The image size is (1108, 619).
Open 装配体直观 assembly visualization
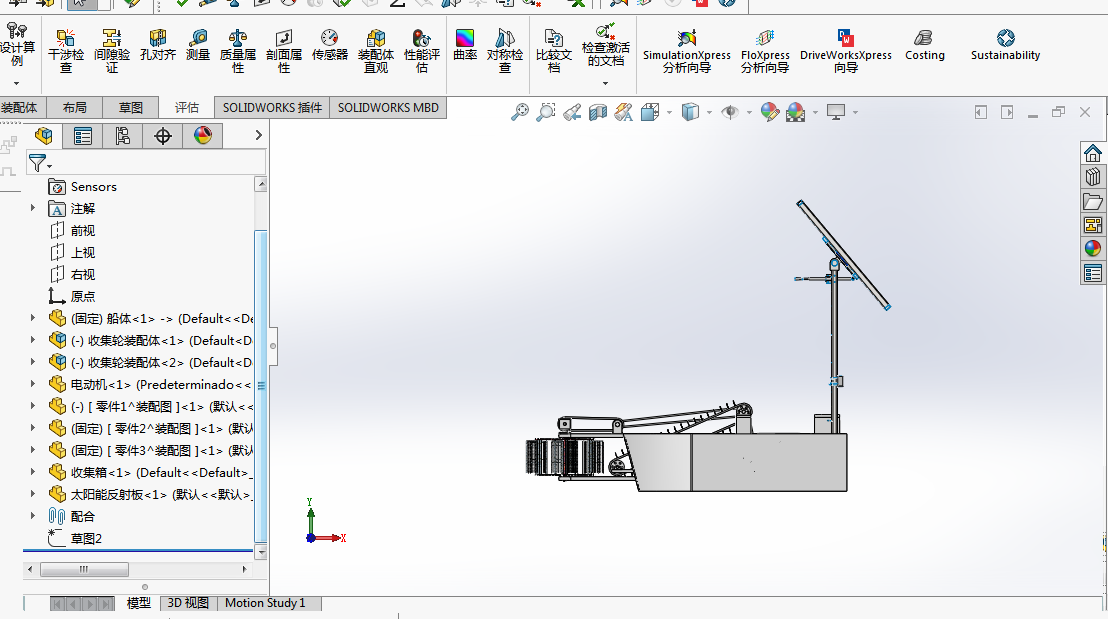tap(376, 51)
